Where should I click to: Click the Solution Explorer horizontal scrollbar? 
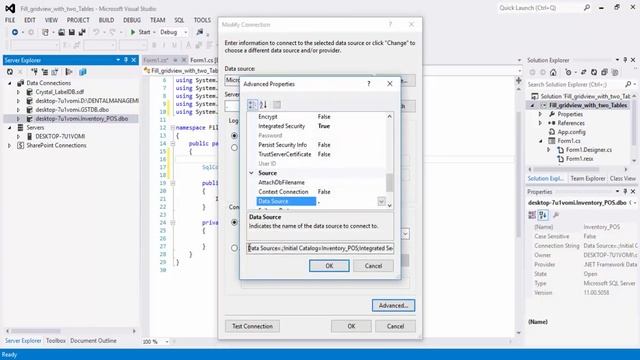tap(566, 169)
